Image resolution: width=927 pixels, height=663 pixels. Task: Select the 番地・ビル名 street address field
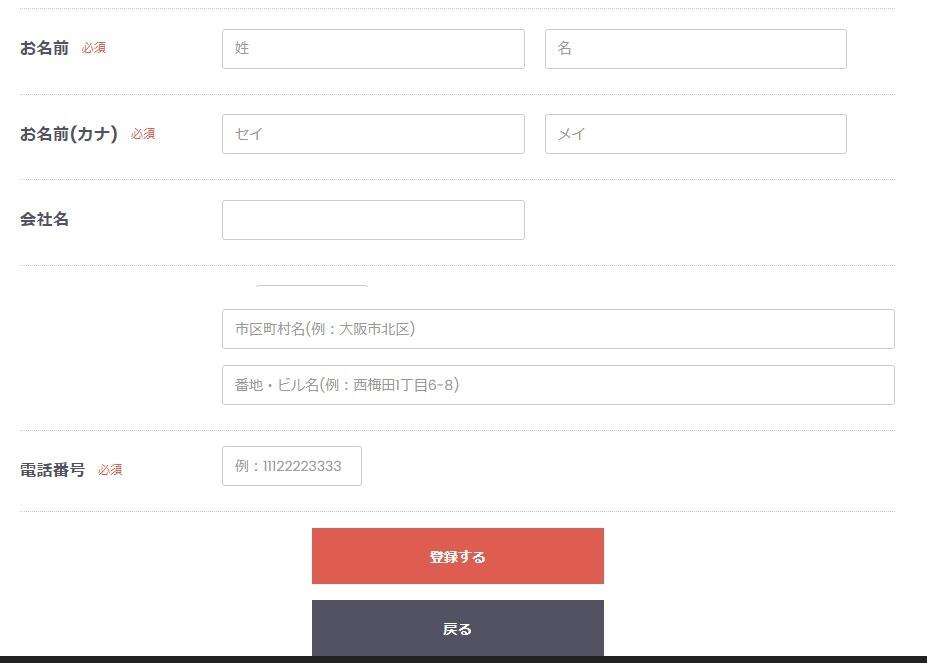(x=558, y=385)
